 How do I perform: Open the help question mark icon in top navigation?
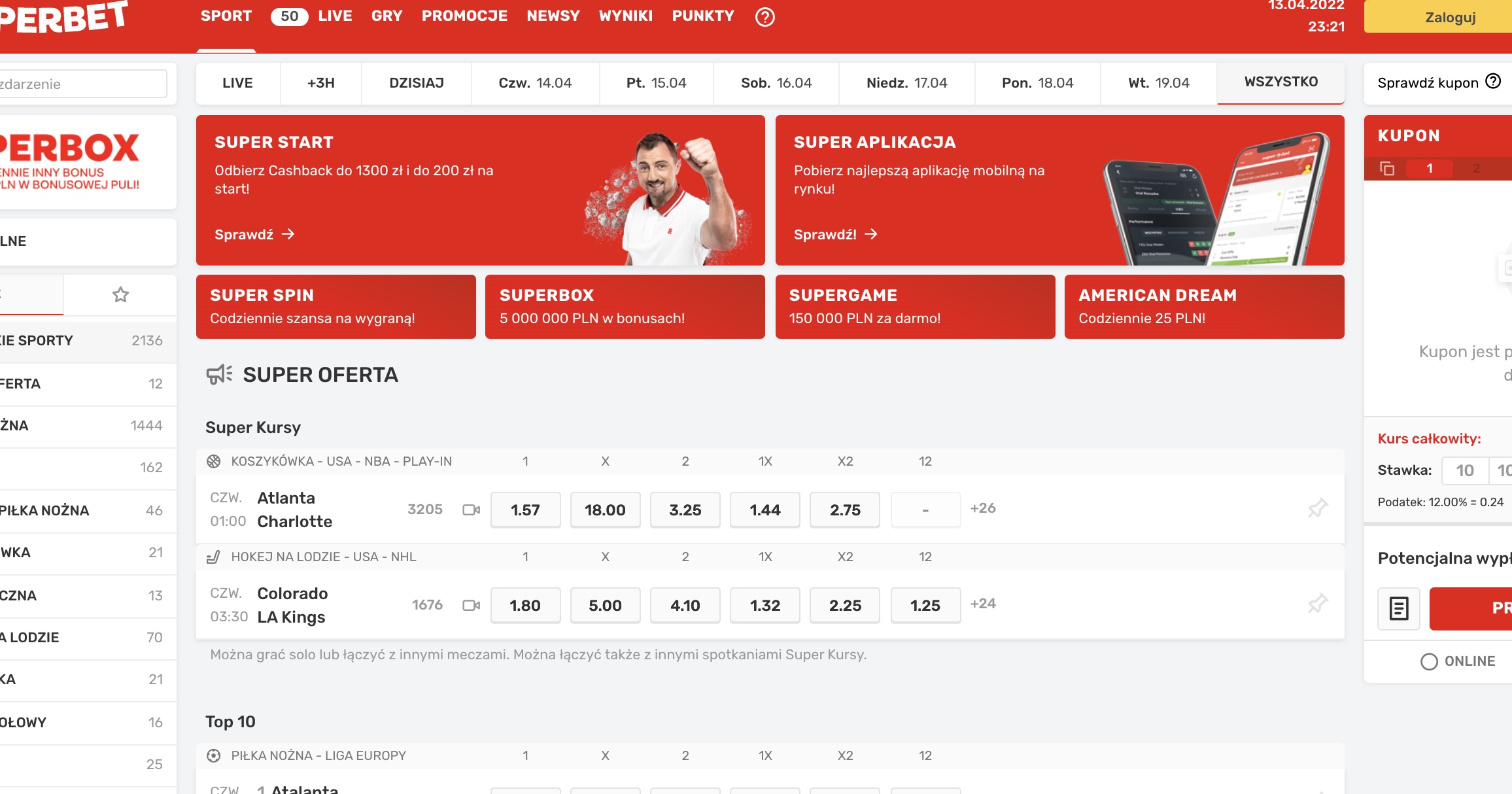tap(765, 16)
